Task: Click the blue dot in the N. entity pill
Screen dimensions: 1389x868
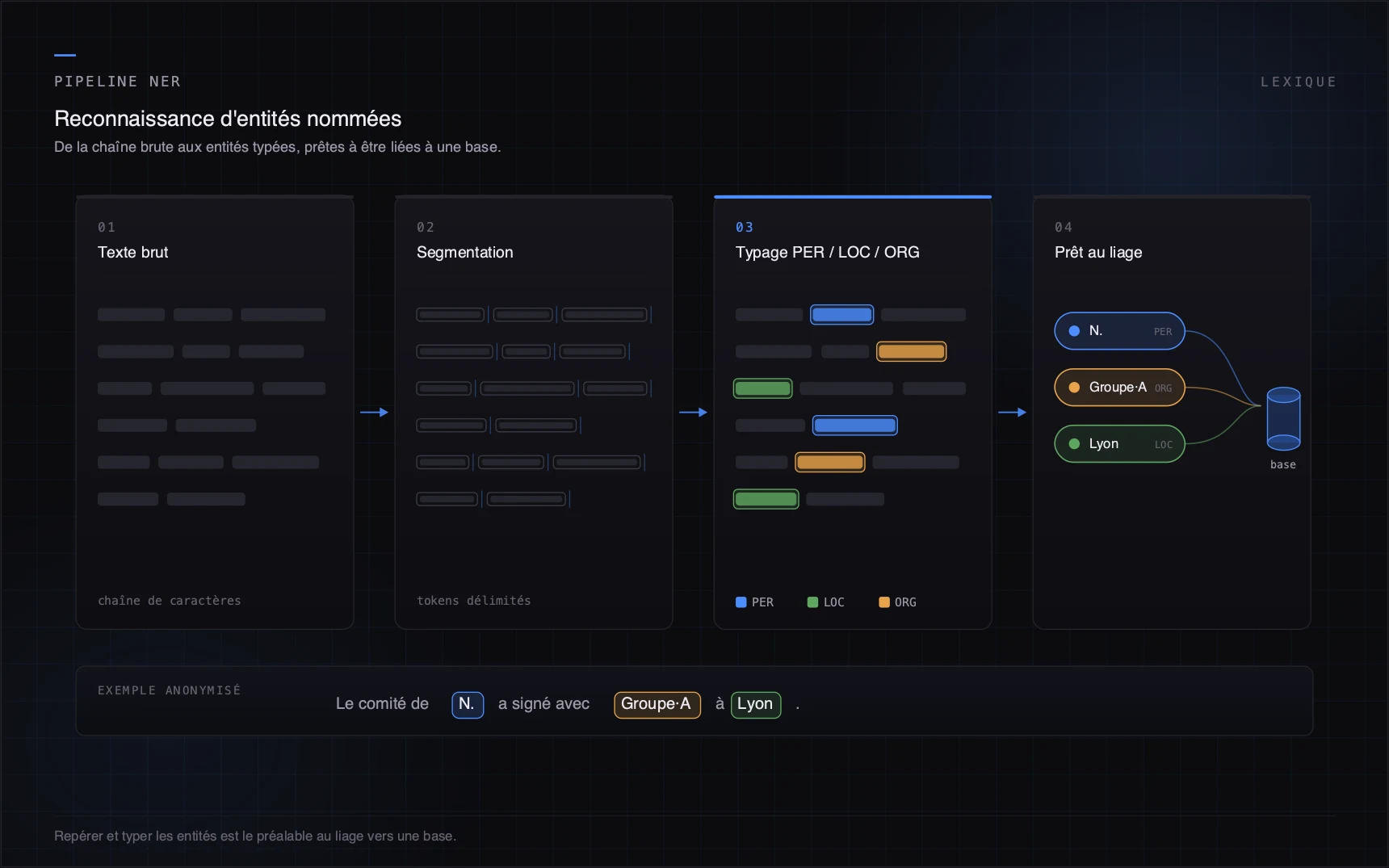Action: 1074,331
